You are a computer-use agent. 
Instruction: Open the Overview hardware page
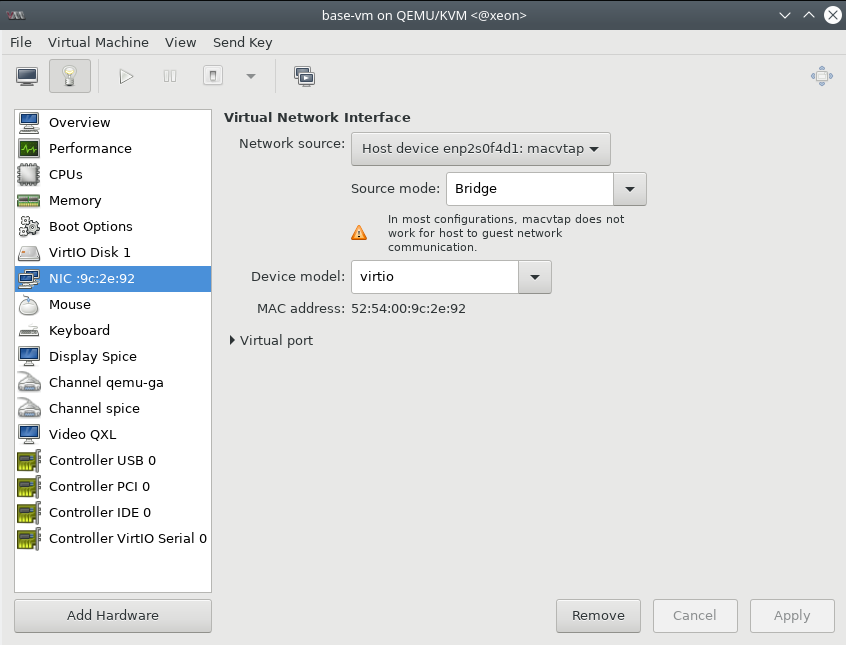point(81,122)
